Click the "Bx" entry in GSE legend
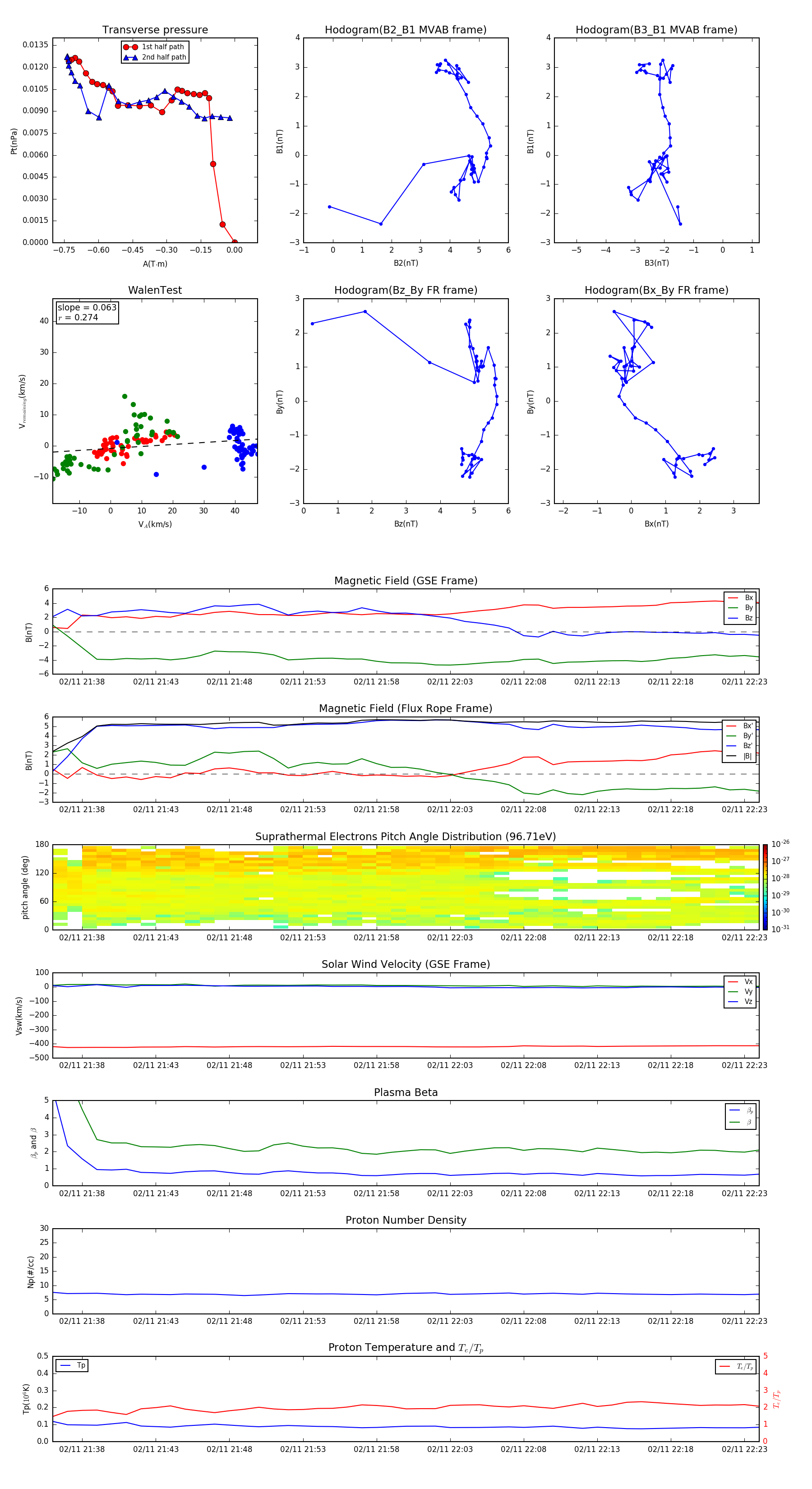Image resolution: width=812 pixels, height=1489 pixels. click(740, 598)
